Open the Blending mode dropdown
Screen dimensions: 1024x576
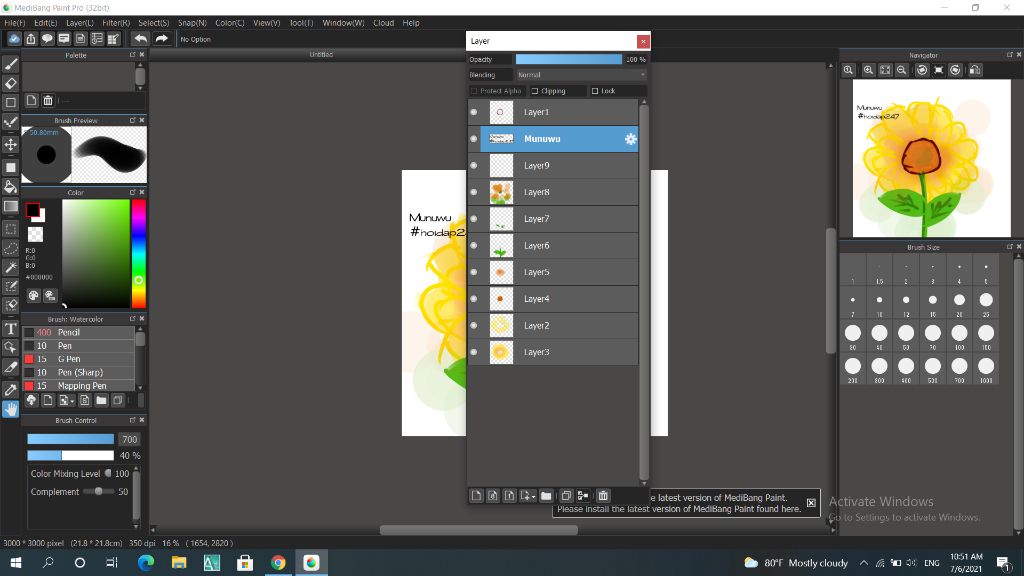click(581, 75)
